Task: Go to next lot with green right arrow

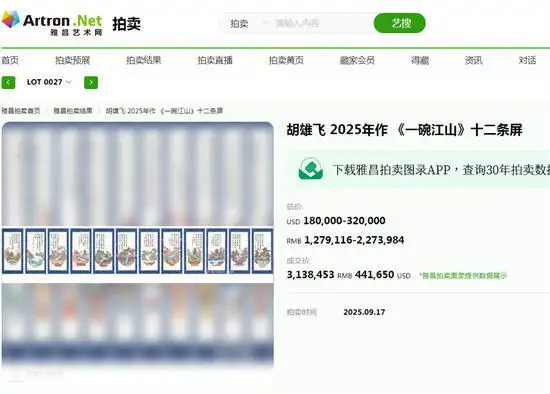Action: [91, 82]
